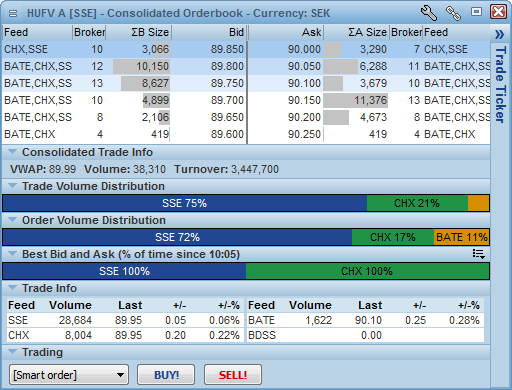
Task: Select bid price 89.800
Action: pyautogui.click(x=227, y=66)
